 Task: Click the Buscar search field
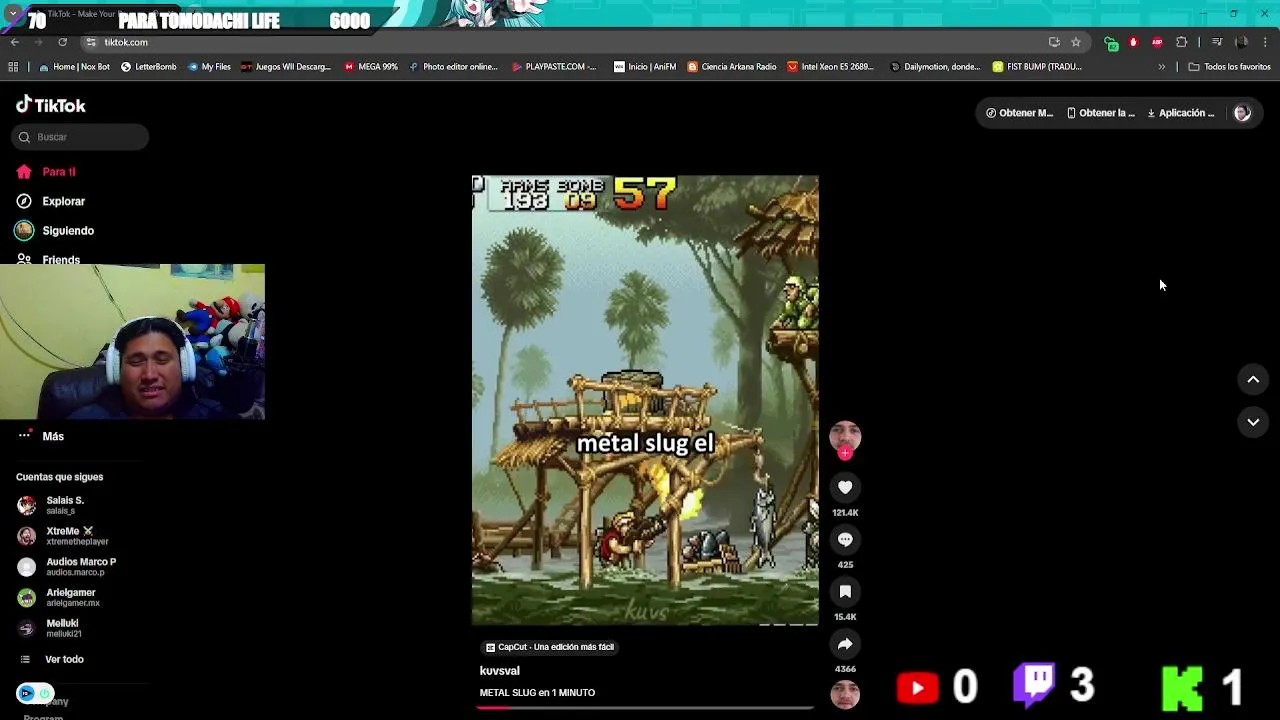80,137
